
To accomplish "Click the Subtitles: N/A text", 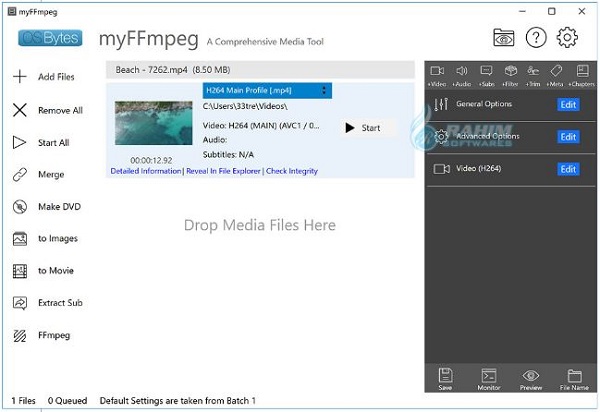I will (228, 155).
